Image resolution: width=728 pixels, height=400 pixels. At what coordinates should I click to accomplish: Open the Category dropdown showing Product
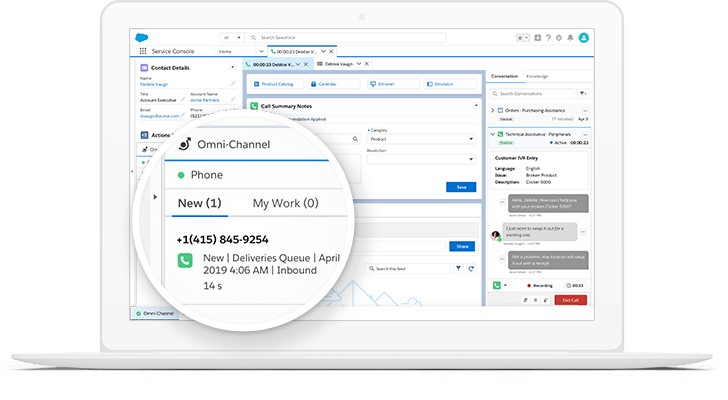(x=420, y=139)
